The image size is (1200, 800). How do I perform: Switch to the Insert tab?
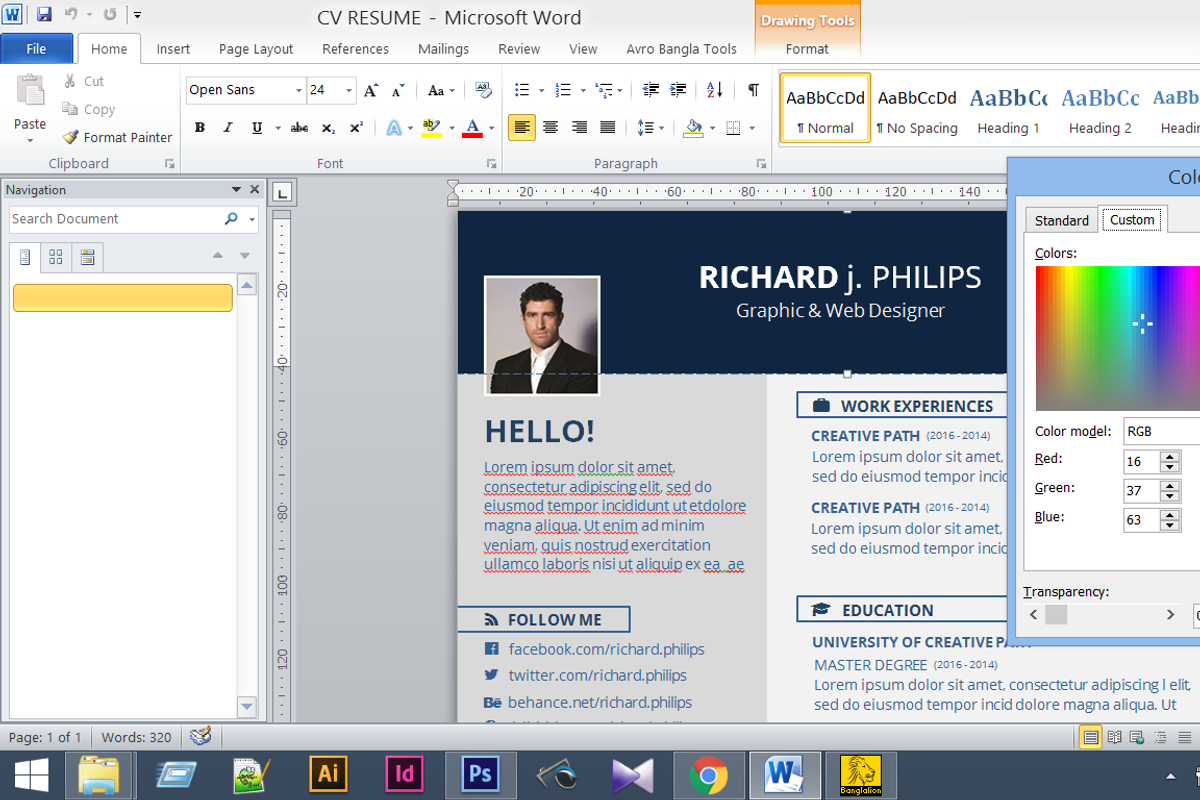[x=173, y=48]
